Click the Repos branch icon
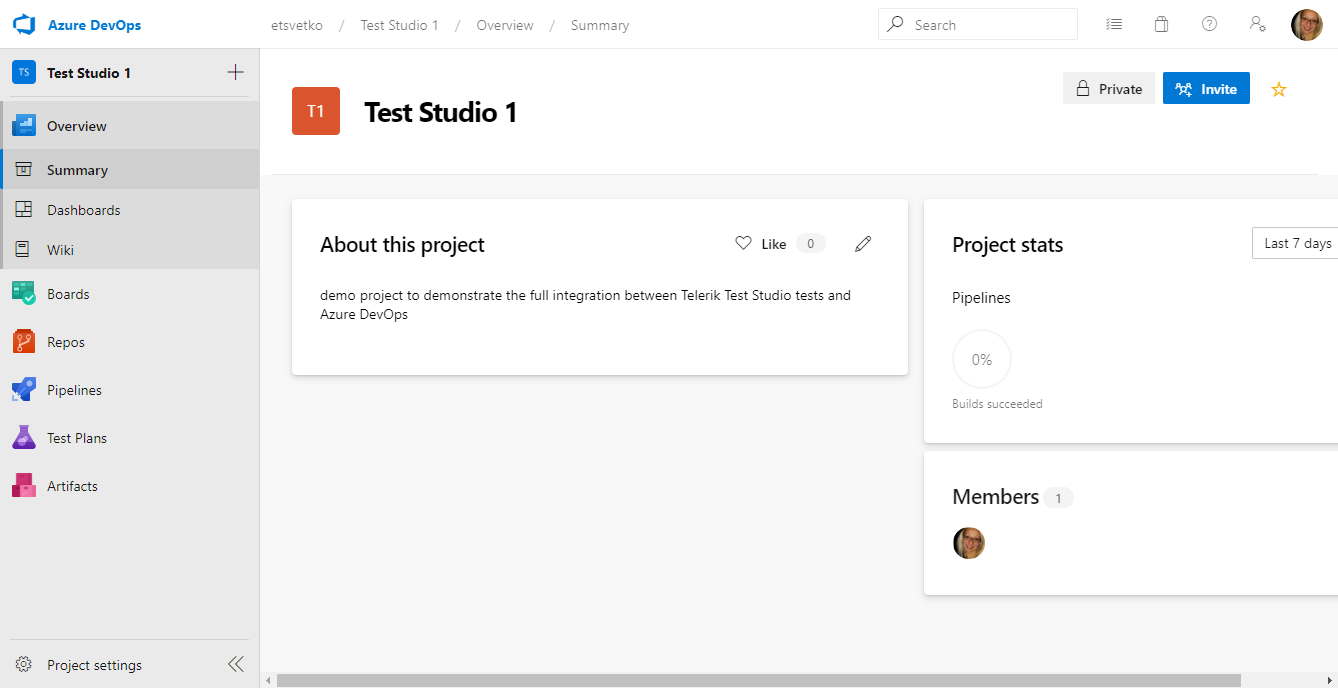This screenshot has width=1338, height=688. (x=24, y=342)
